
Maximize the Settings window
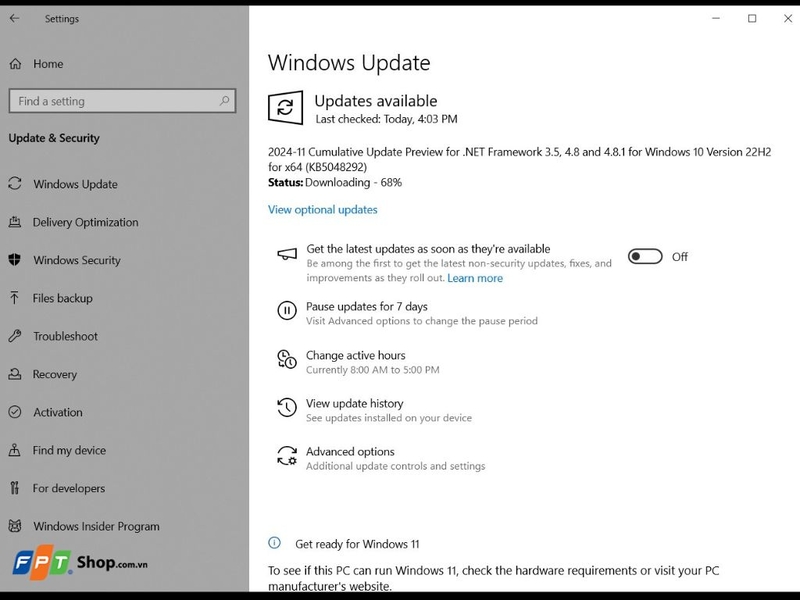coord(752,18)
